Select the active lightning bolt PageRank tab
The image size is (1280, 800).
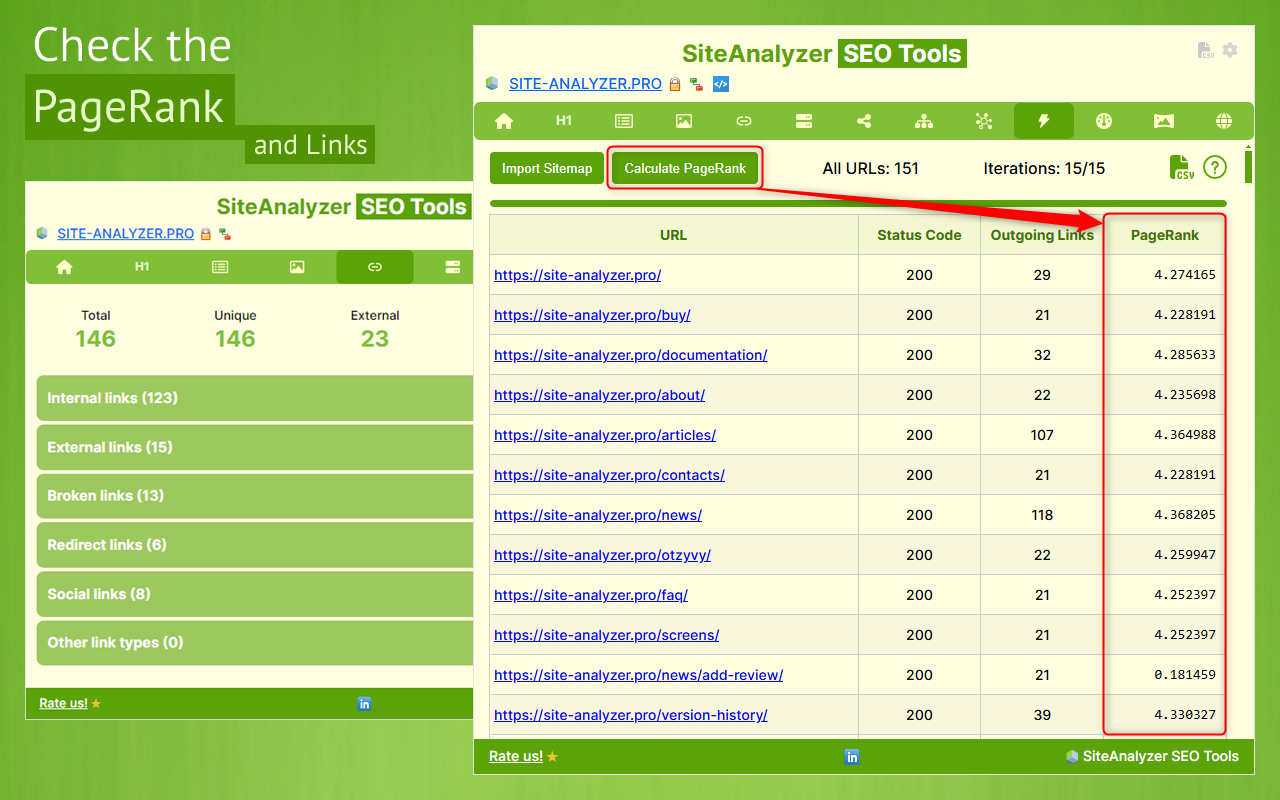coord(1044,121)
